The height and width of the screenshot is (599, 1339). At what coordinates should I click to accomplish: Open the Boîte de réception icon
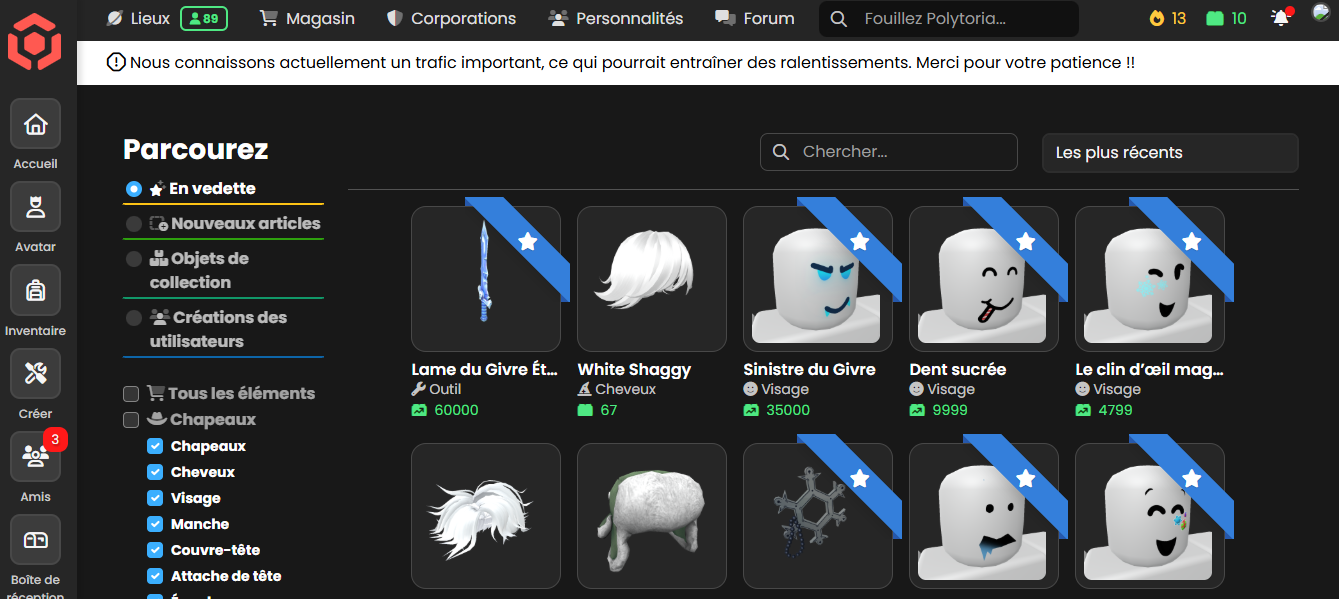pyautogui.click(x=36, y=540)
